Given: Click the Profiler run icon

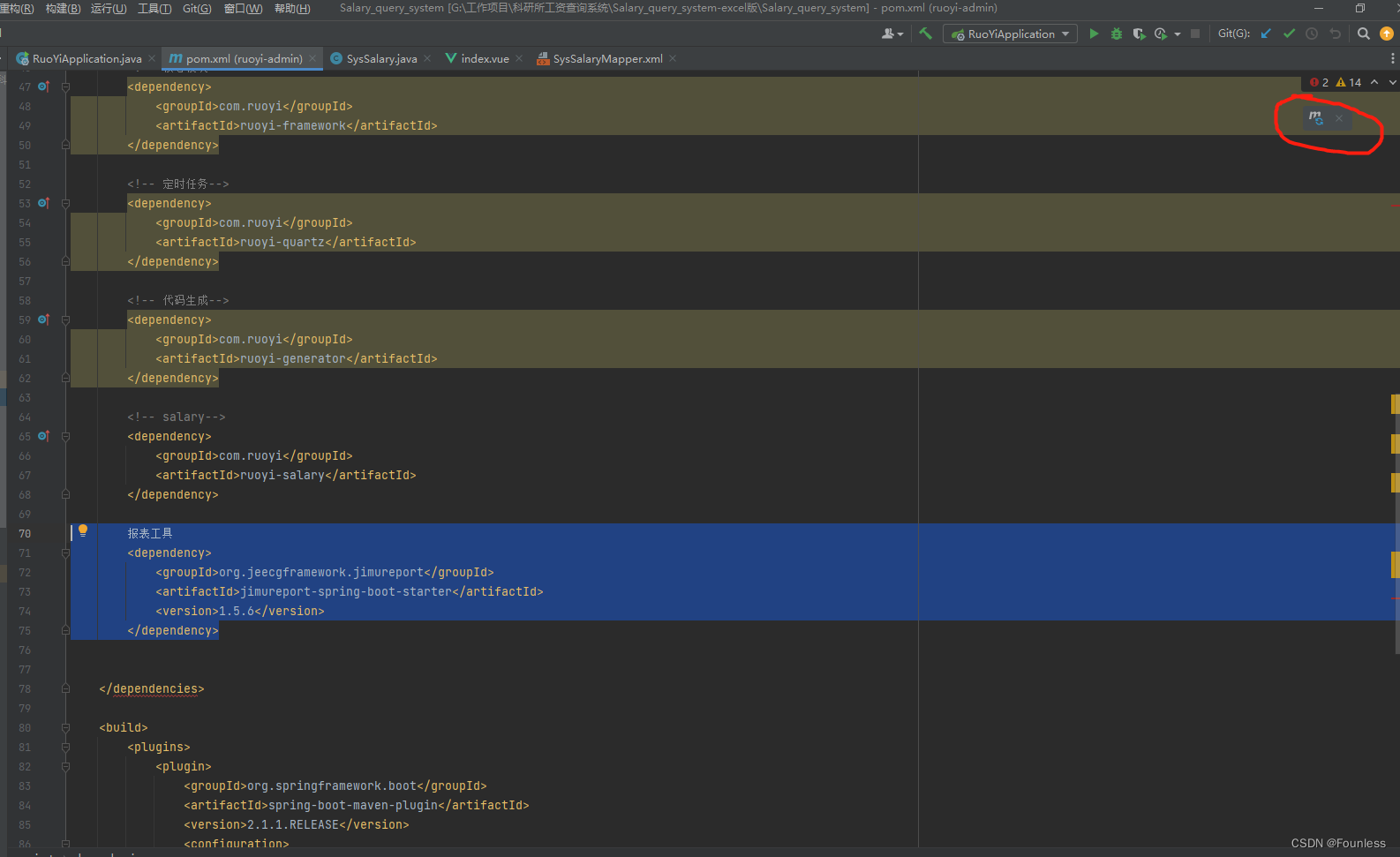Looking at the screenshot, I should (1161, 34).
